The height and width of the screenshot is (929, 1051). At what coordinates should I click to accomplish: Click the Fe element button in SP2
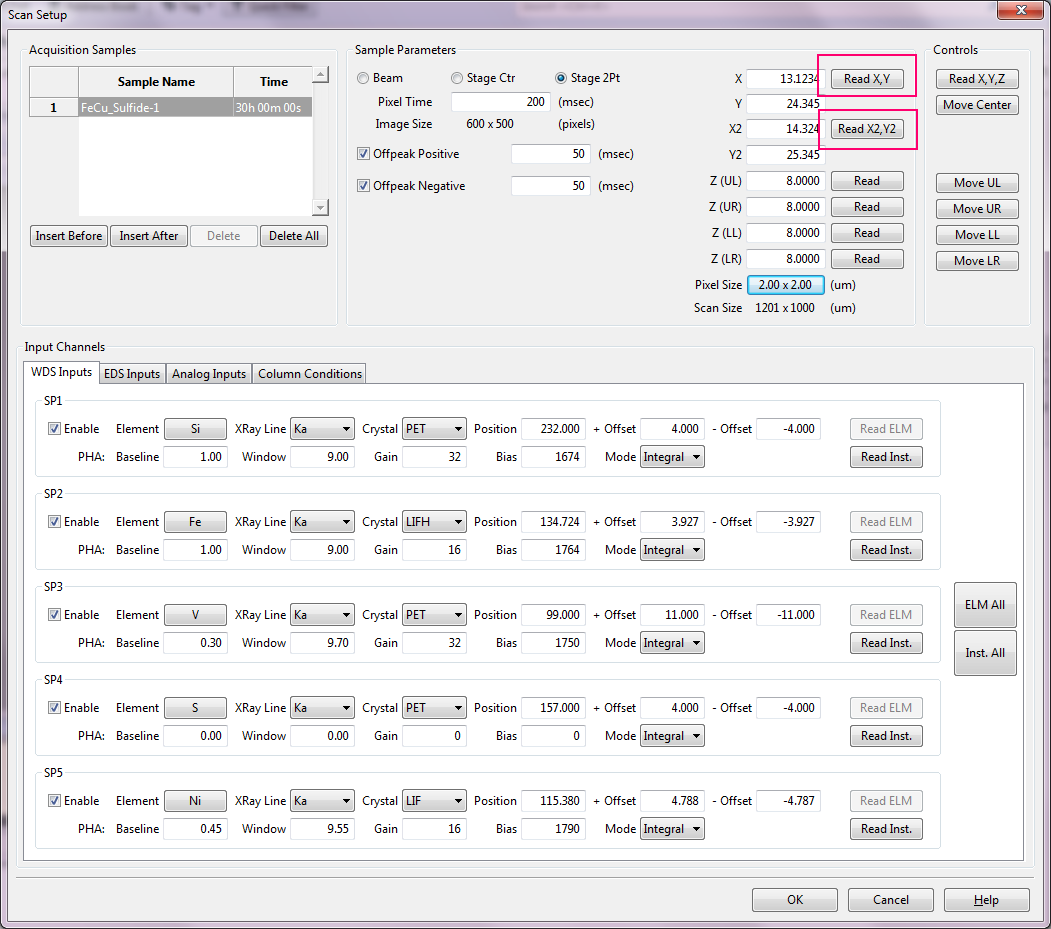[x=195, y=522]
